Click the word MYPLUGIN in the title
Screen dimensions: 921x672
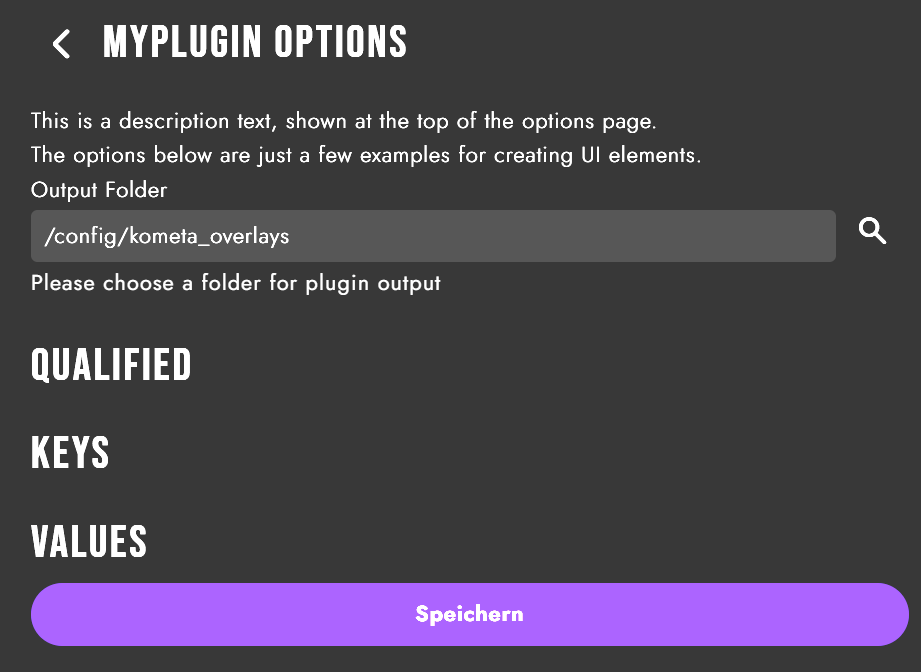[182, 43]
